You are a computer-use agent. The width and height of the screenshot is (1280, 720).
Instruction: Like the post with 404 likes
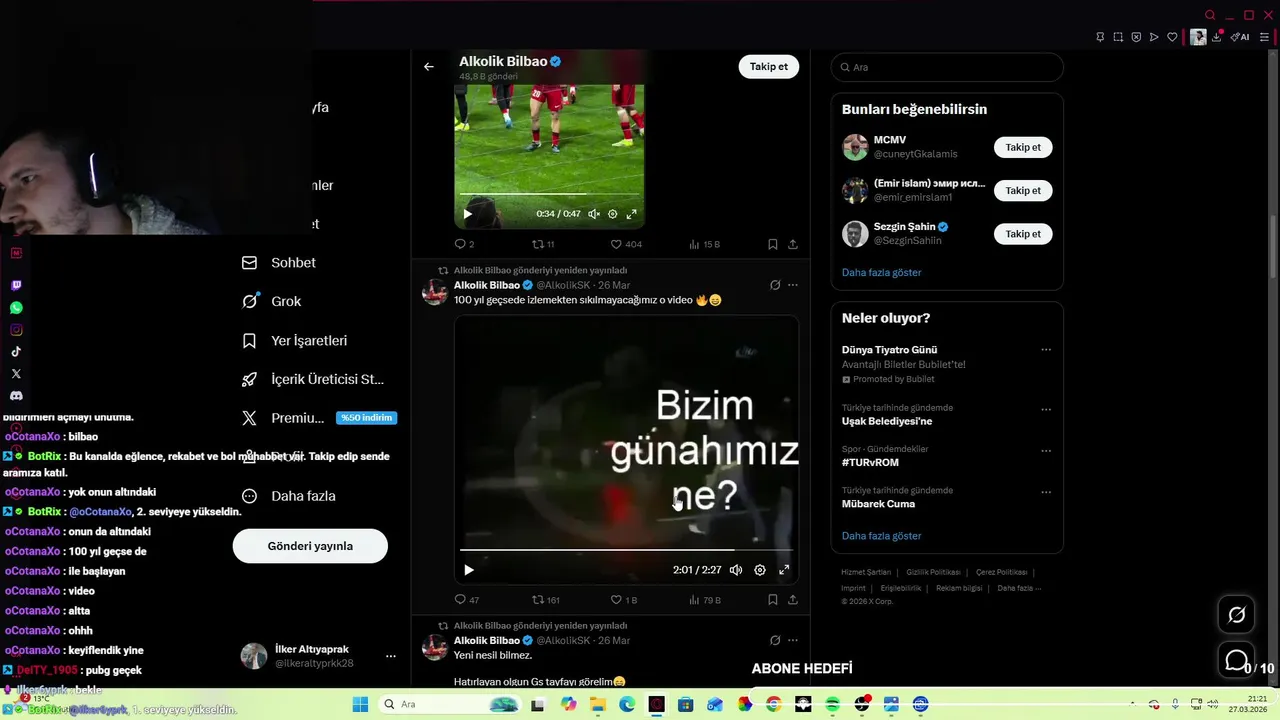pyautogui.click(x=626, y=244)
